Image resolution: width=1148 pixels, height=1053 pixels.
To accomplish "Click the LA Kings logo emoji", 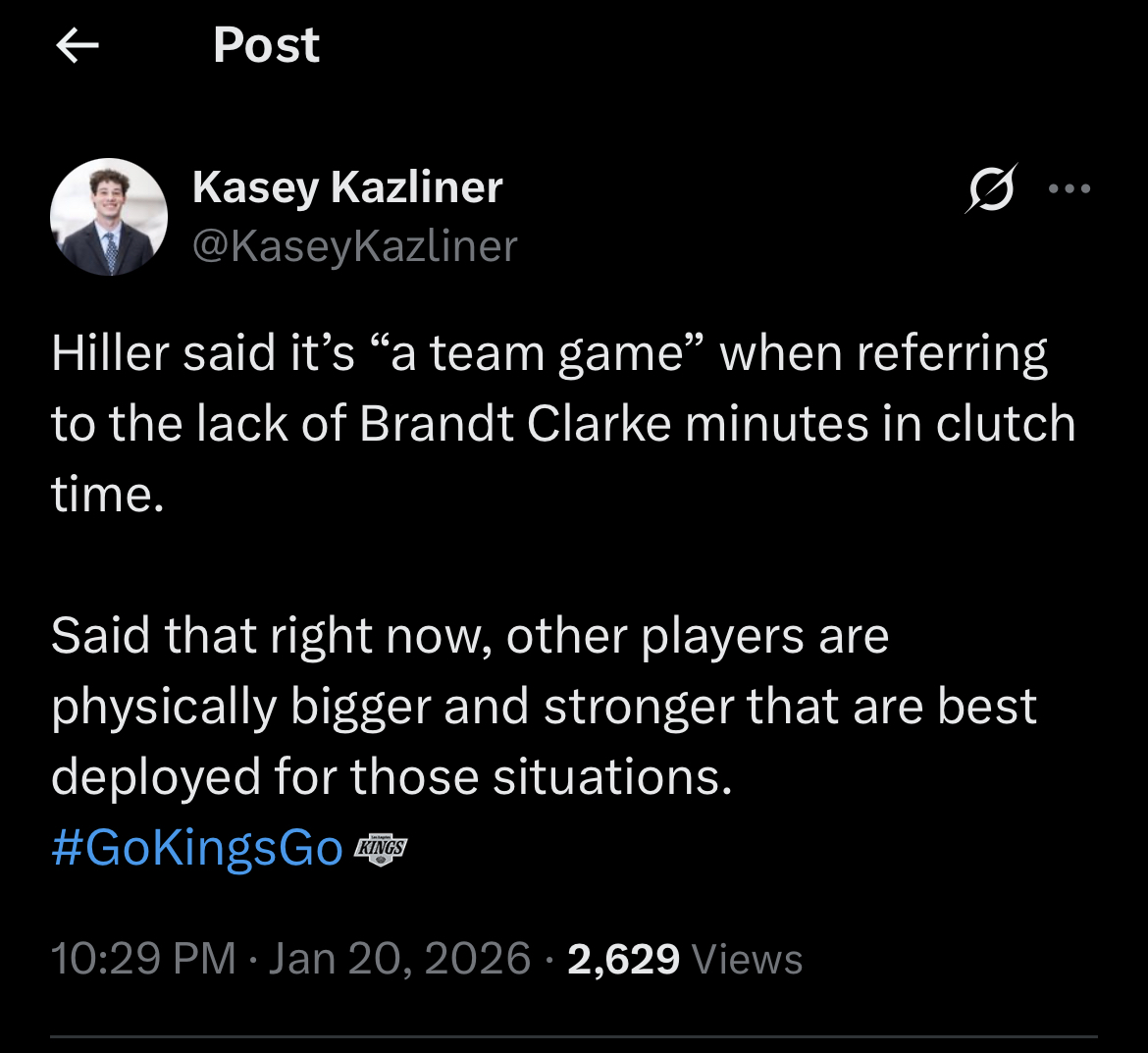I will 379,849.
